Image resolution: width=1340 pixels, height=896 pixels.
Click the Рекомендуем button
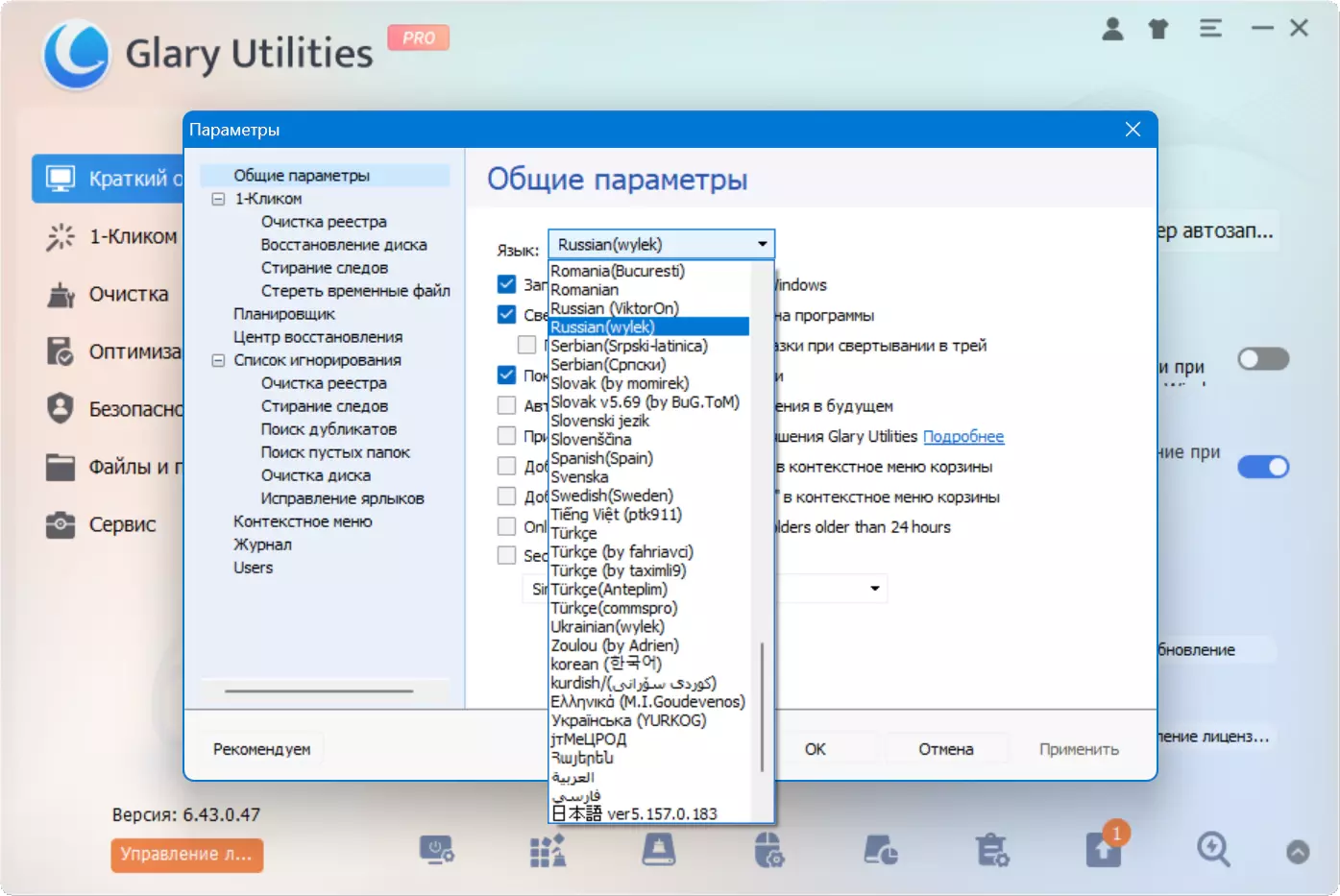point(261,749)
